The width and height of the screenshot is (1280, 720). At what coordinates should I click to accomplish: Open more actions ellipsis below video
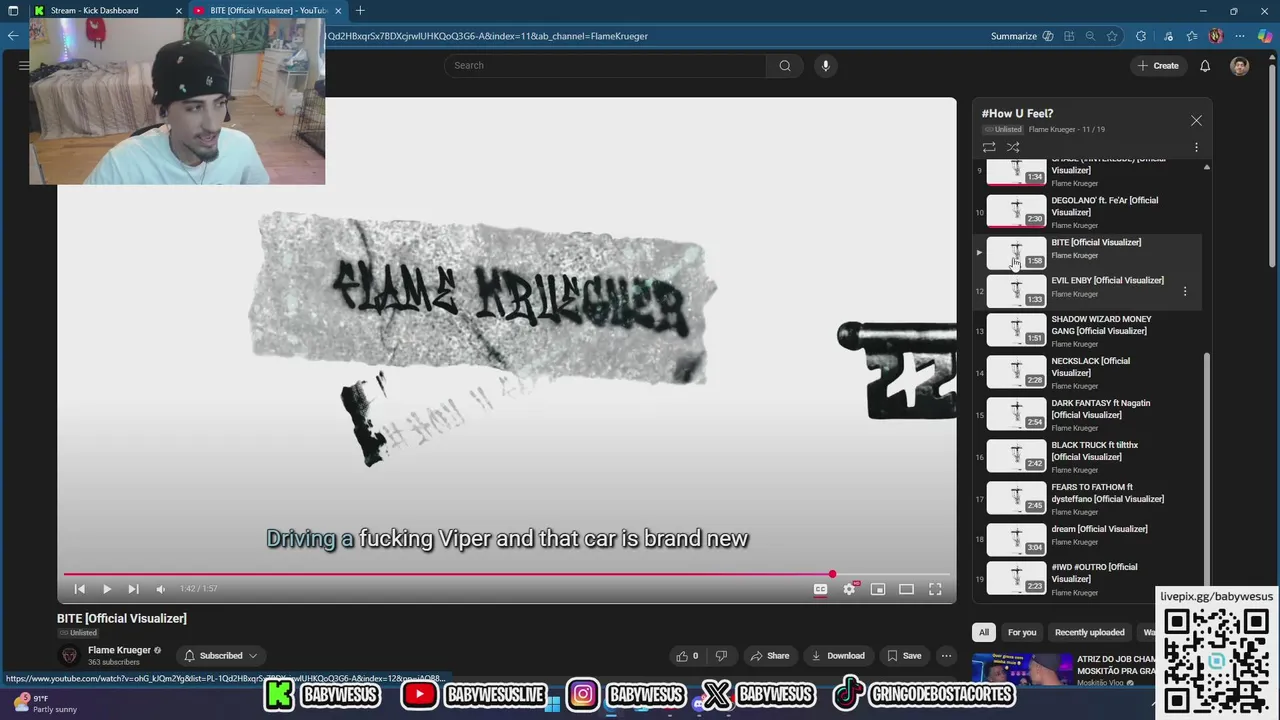(946, 656)
